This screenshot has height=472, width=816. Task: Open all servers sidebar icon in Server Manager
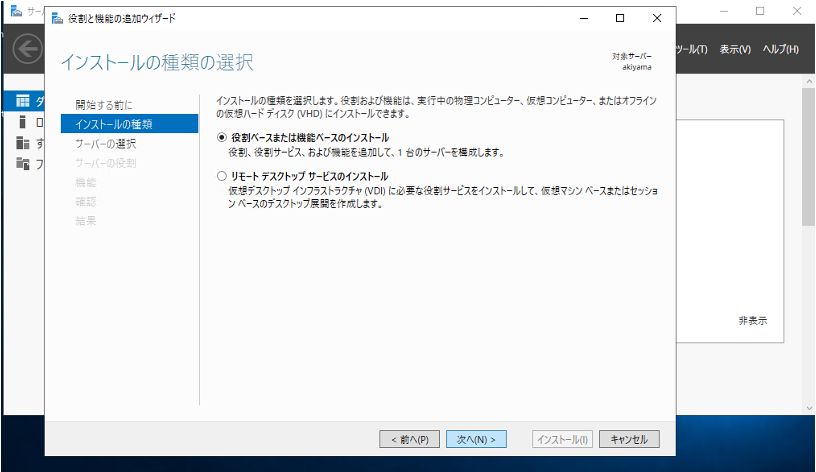[x=23, y=143]
